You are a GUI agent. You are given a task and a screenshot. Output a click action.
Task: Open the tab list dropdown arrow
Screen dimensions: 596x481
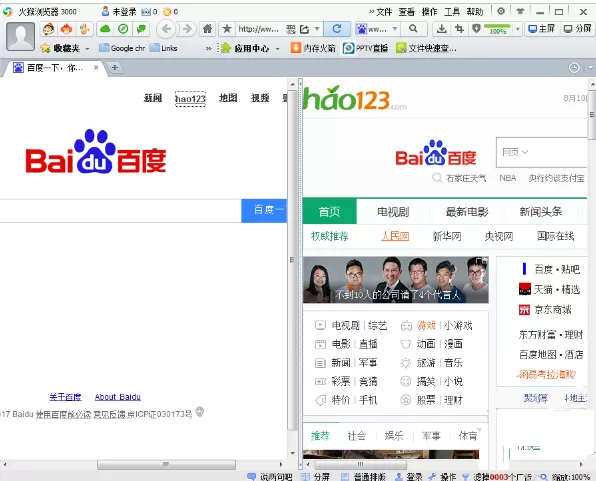(590, 68)
